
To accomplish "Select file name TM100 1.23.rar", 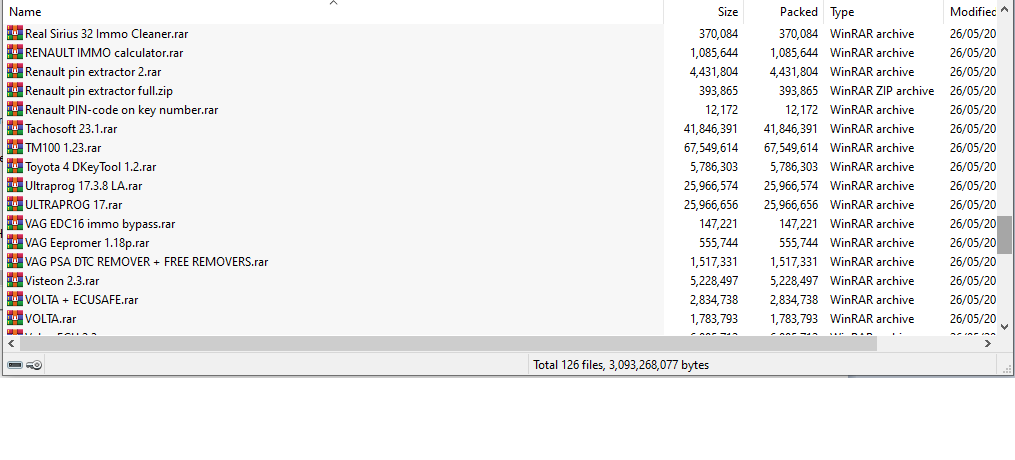I will 63,148.
